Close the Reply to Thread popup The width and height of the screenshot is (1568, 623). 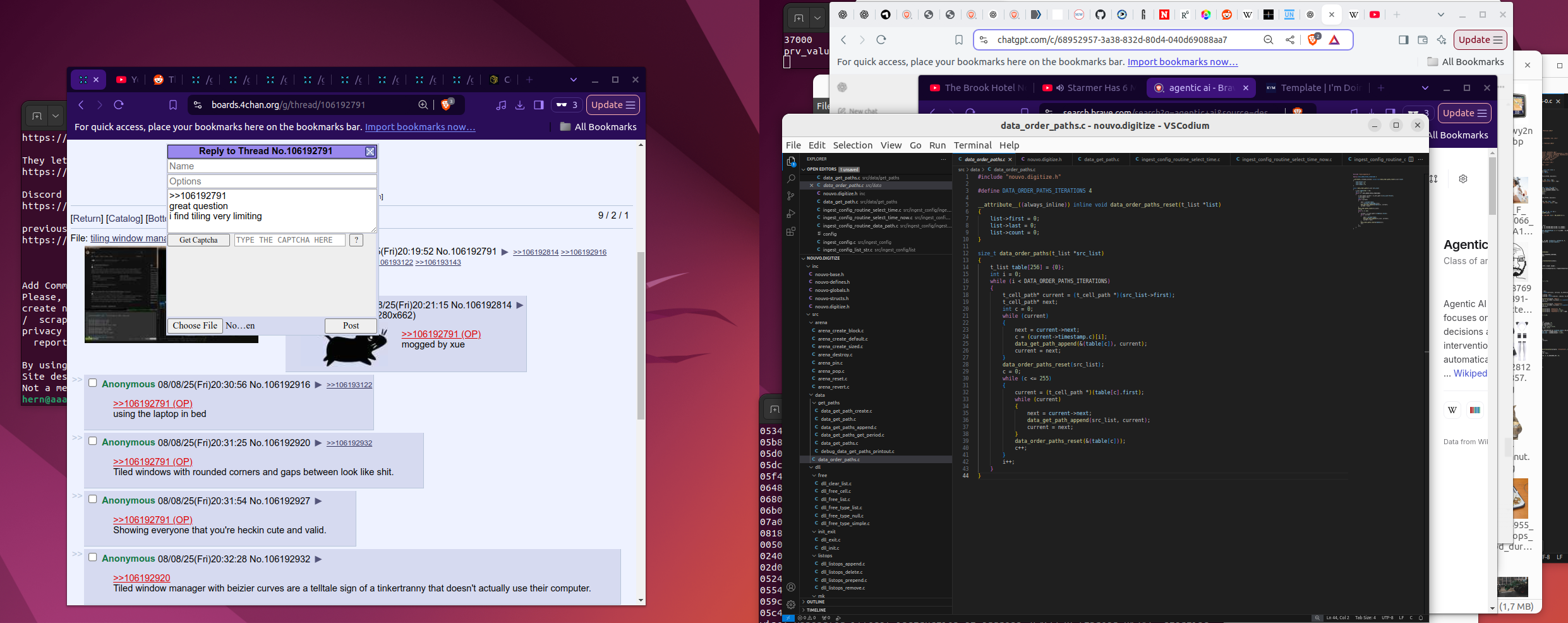click(370, 152)
